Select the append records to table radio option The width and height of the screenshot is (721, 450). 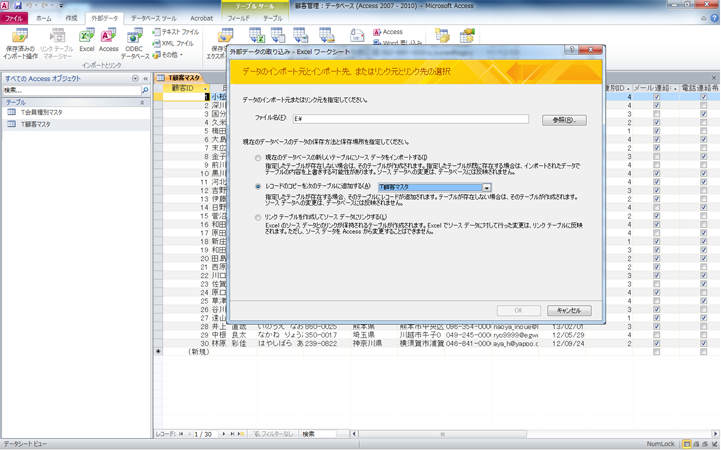(x=259, y=186)
